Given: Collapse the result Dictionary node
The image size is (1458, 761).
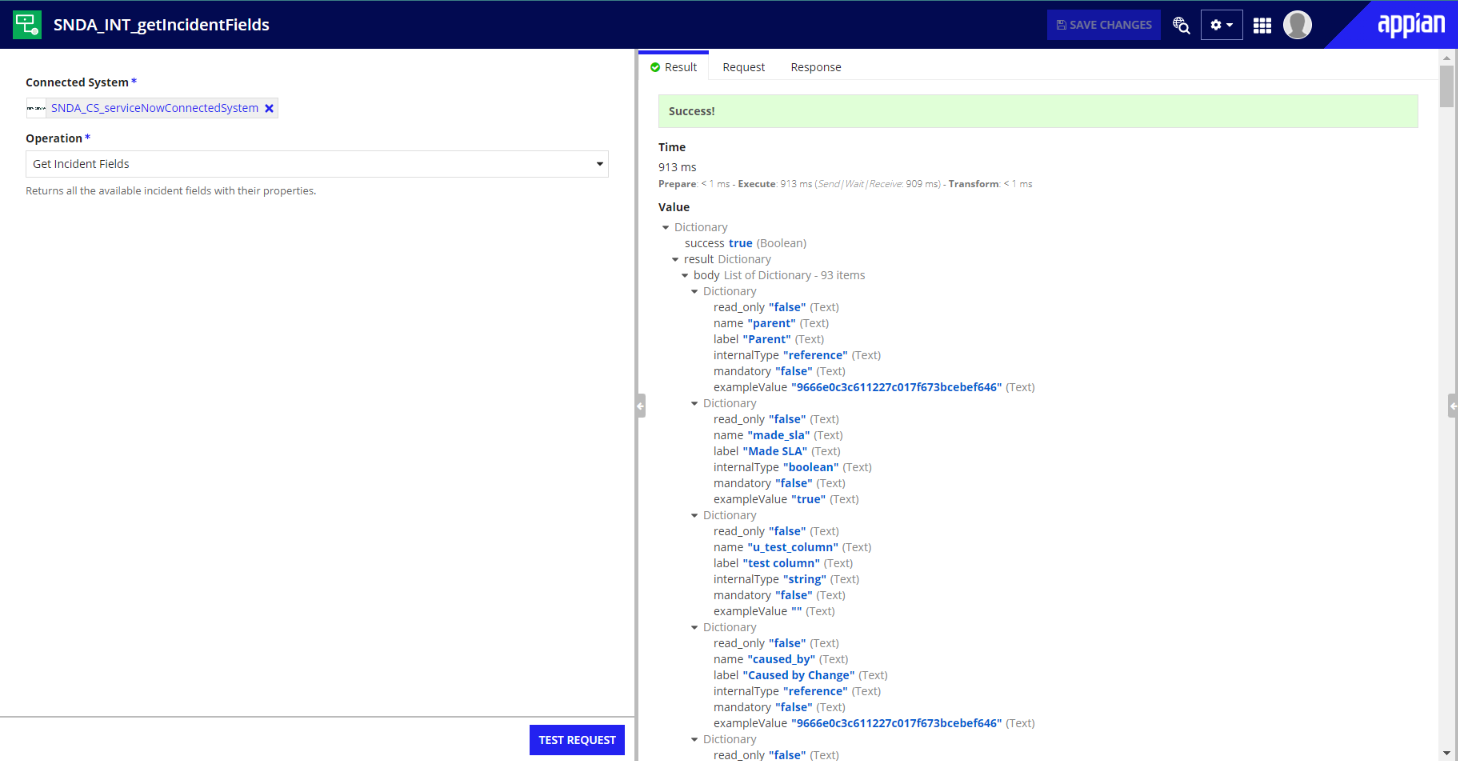Looking at the screenshot, I should coord(676,260).
